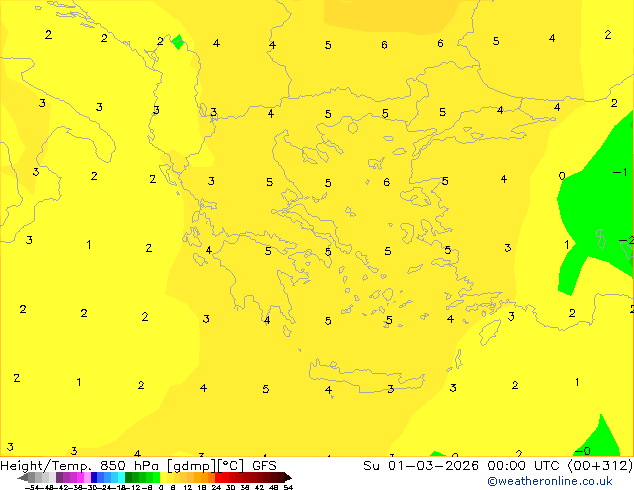Click the '(00+312)' forecast hour text
Viewport: 634px width, 490px height.
[600, 466]
